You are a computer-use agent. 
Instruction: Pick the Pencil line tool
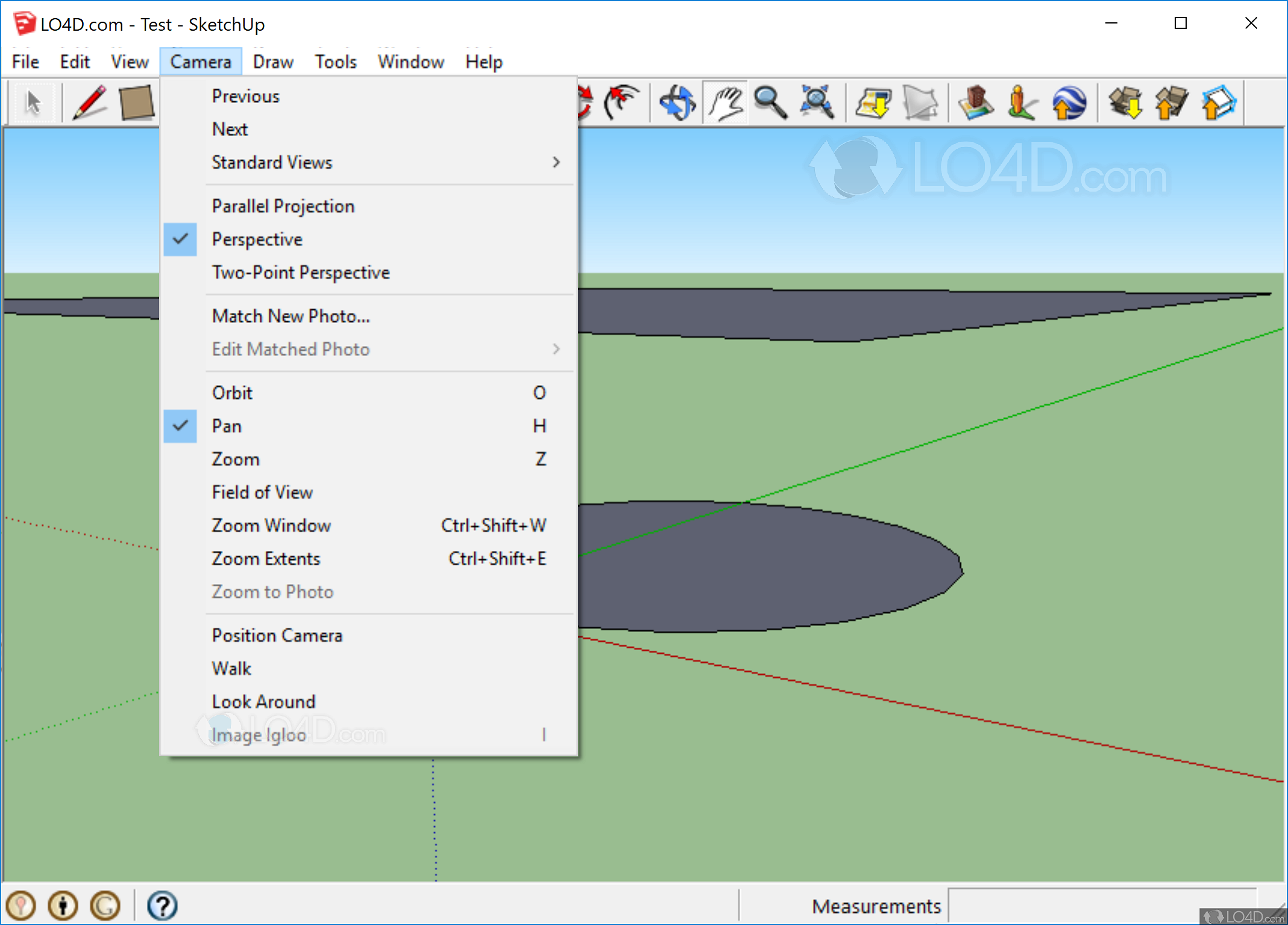coord(89,102)
